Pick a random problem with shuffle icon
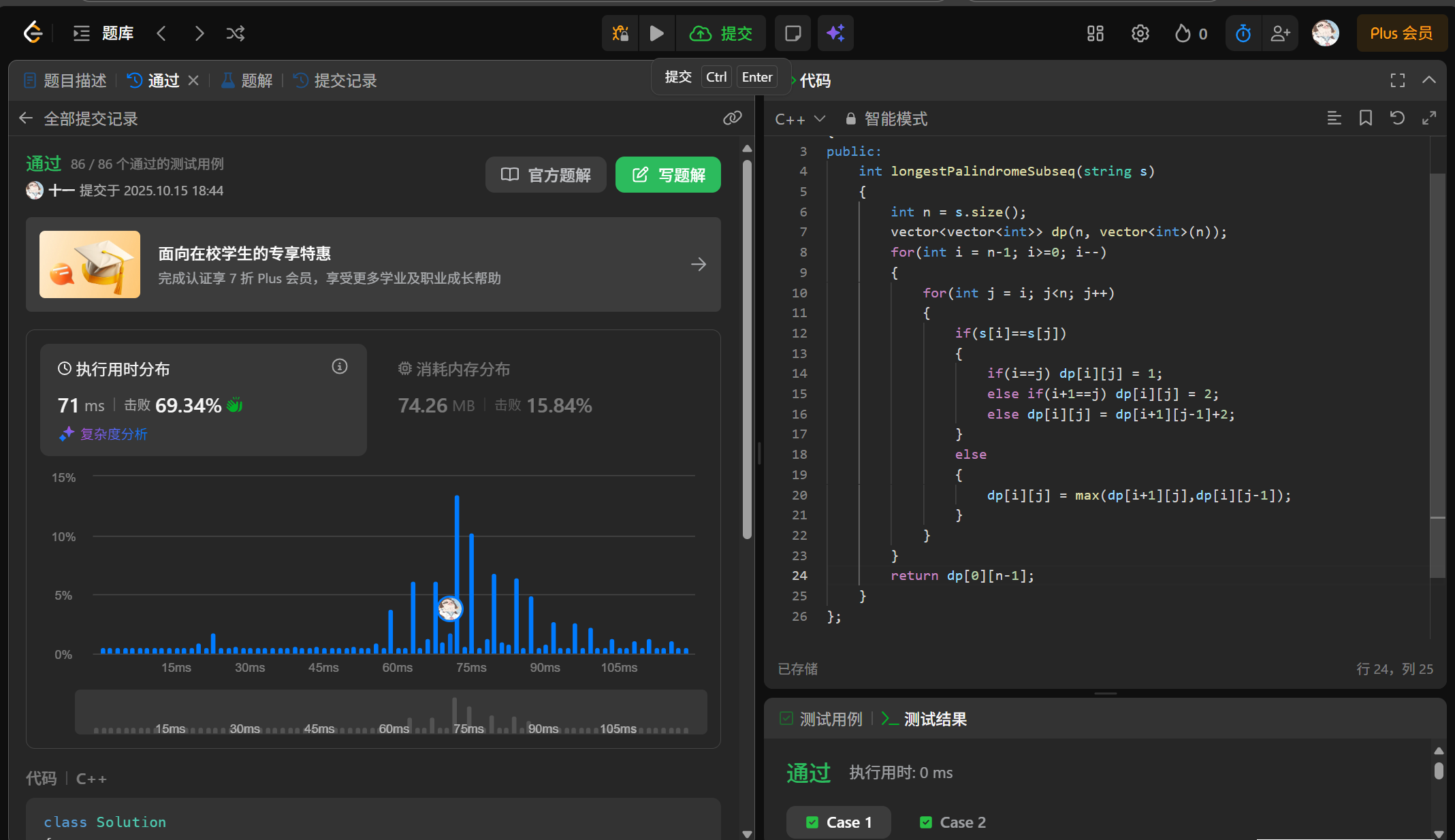The height and width of the screenshot is (840, 1455). point(236,33)
